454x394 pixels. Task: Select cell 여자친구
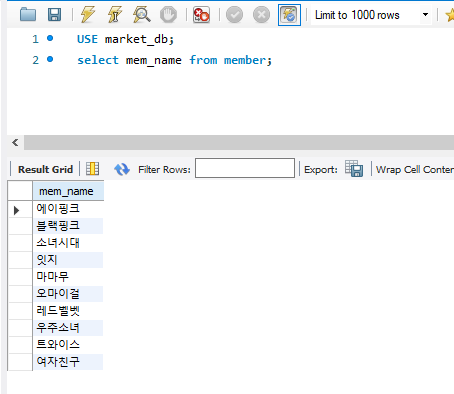pos(68,362)
